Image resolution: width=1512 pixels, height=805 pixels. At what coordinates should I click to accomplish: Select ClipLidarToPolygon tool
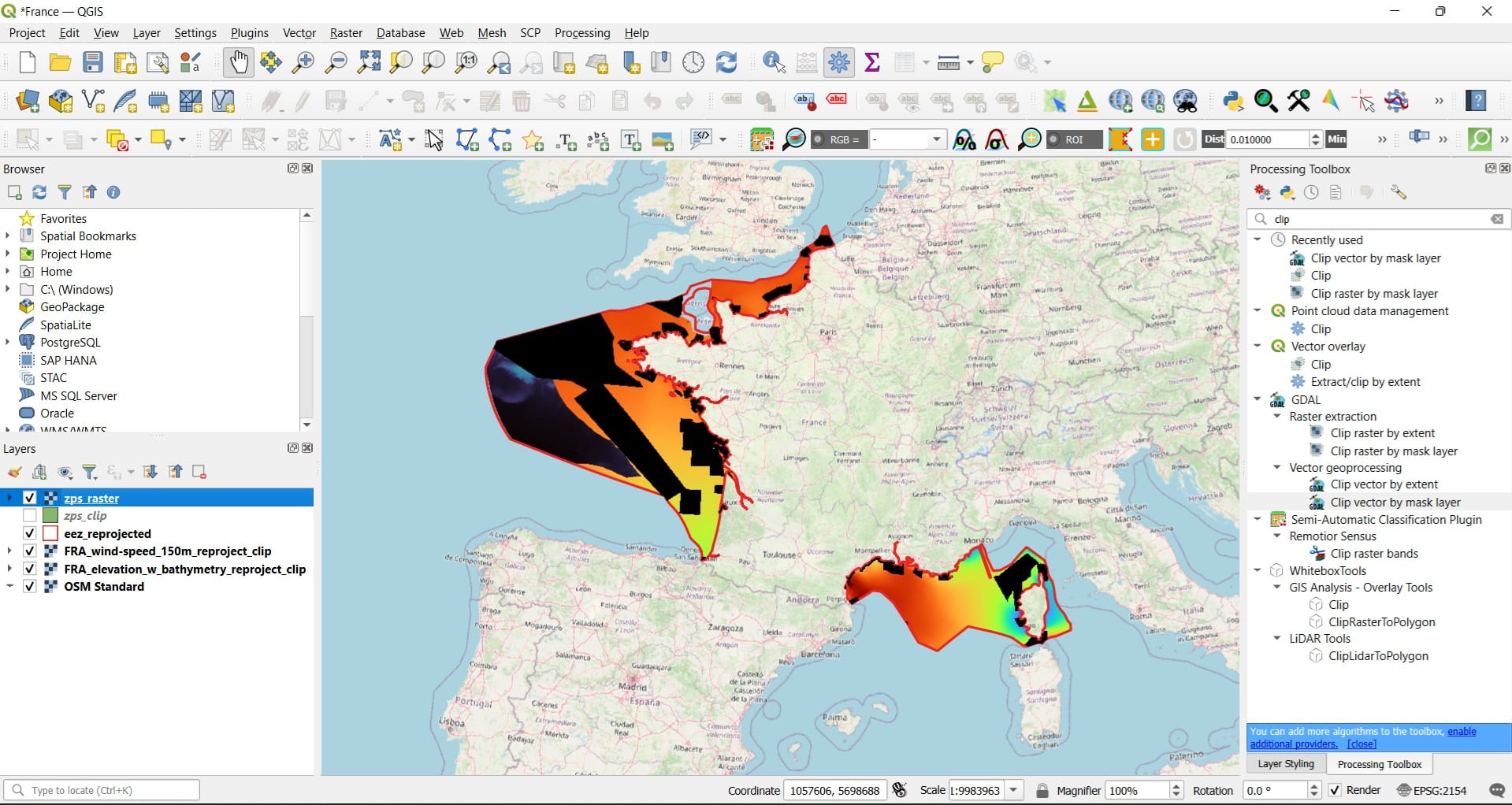pyautogui.click(x=1378, y=655)
